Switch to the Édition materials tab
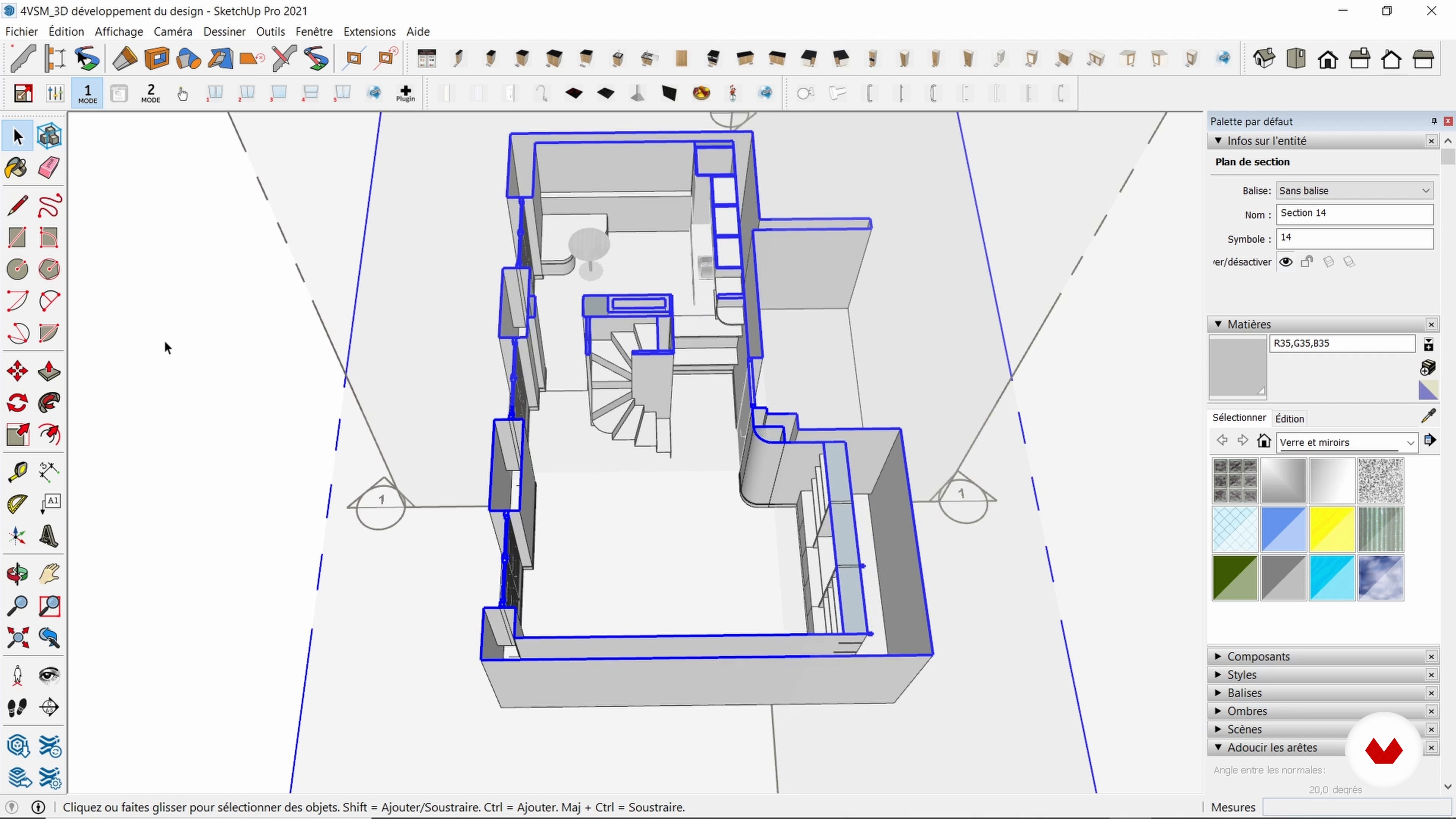 tap(1289, 418)
